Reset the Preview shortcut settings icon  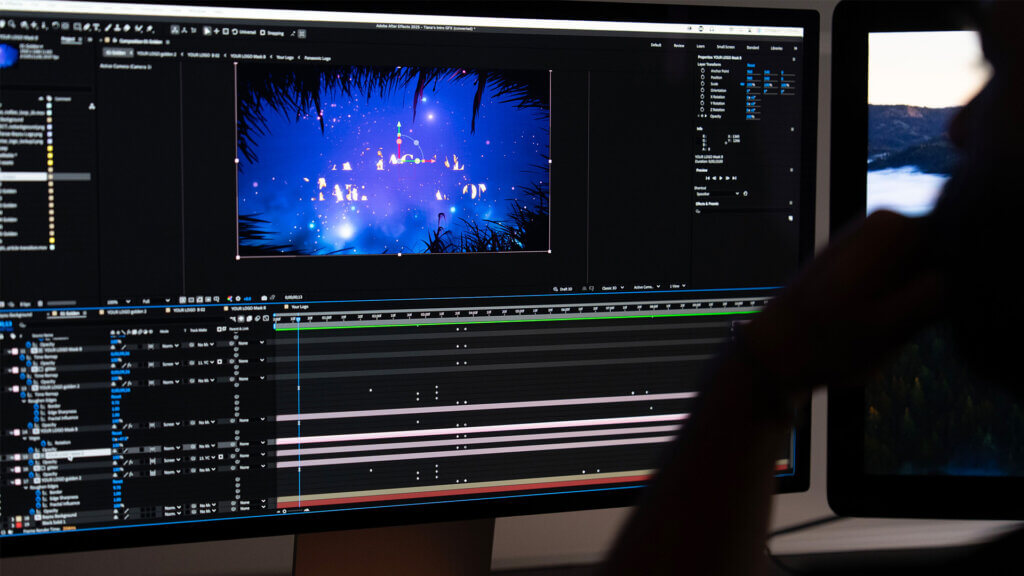click(745, 193)
